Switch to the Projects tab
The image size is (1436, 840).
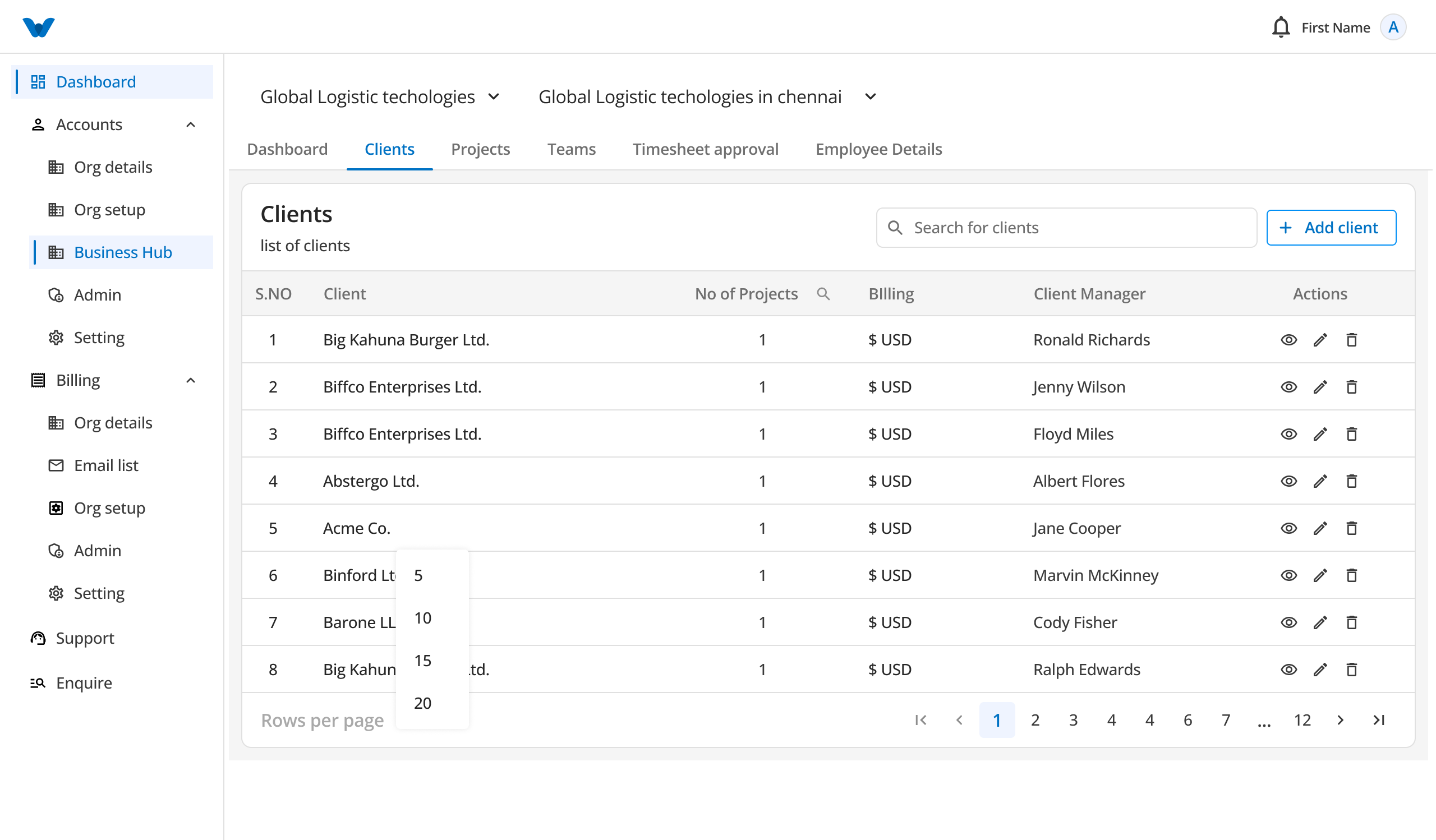tap(480, 149)
